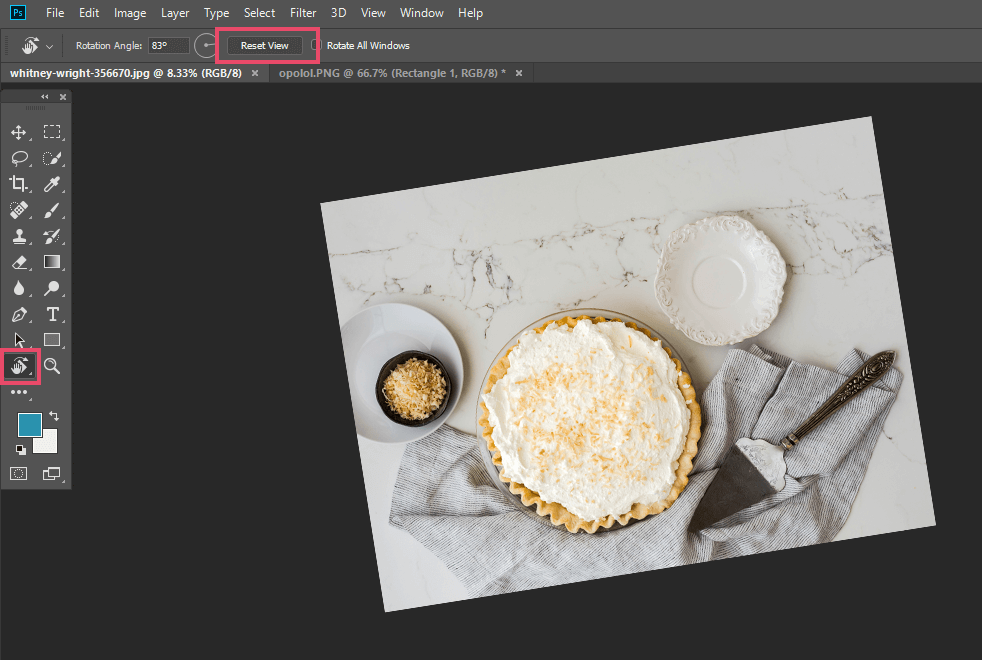Select the Move tool
982x660 pixels.
pyautogui.click(x=19, y=132)
